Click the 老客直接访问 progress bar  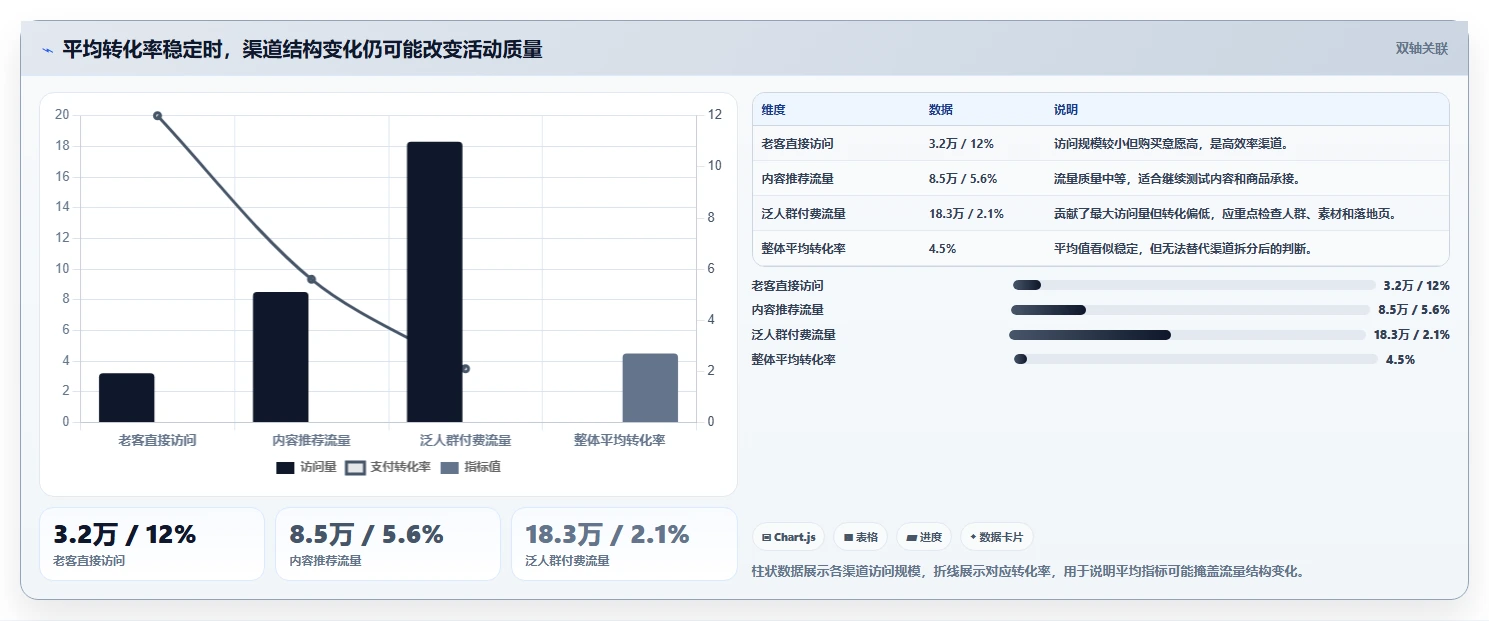pos(1194,285)
